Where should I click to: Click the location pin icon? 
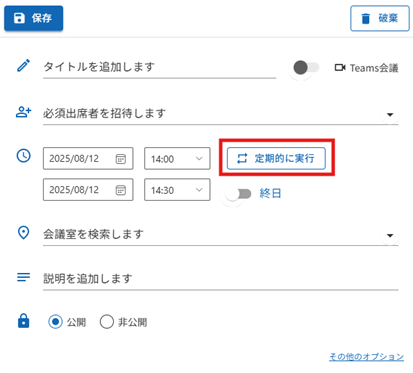[x=23, y=233]
